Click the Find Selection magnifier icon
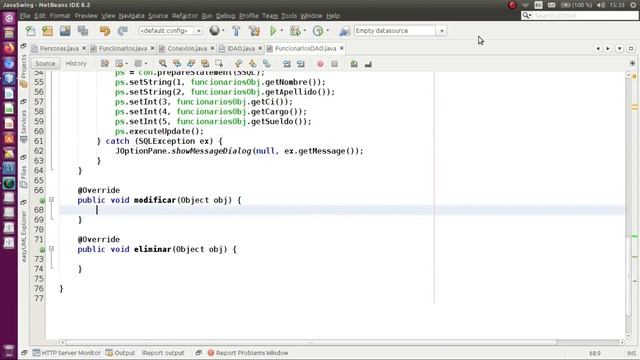 163,64
